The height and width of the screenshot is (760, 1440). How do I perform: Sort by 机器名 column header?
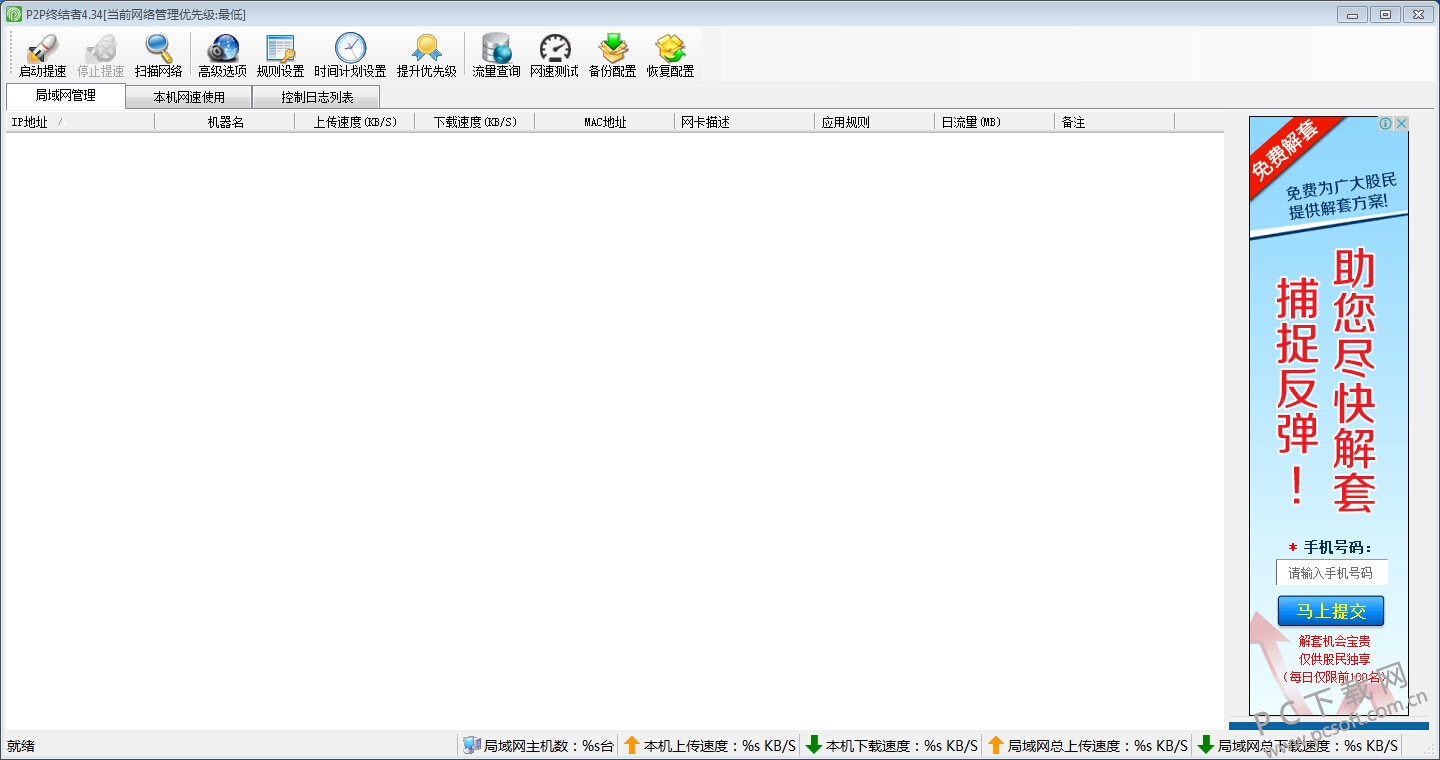coord(225,122)
